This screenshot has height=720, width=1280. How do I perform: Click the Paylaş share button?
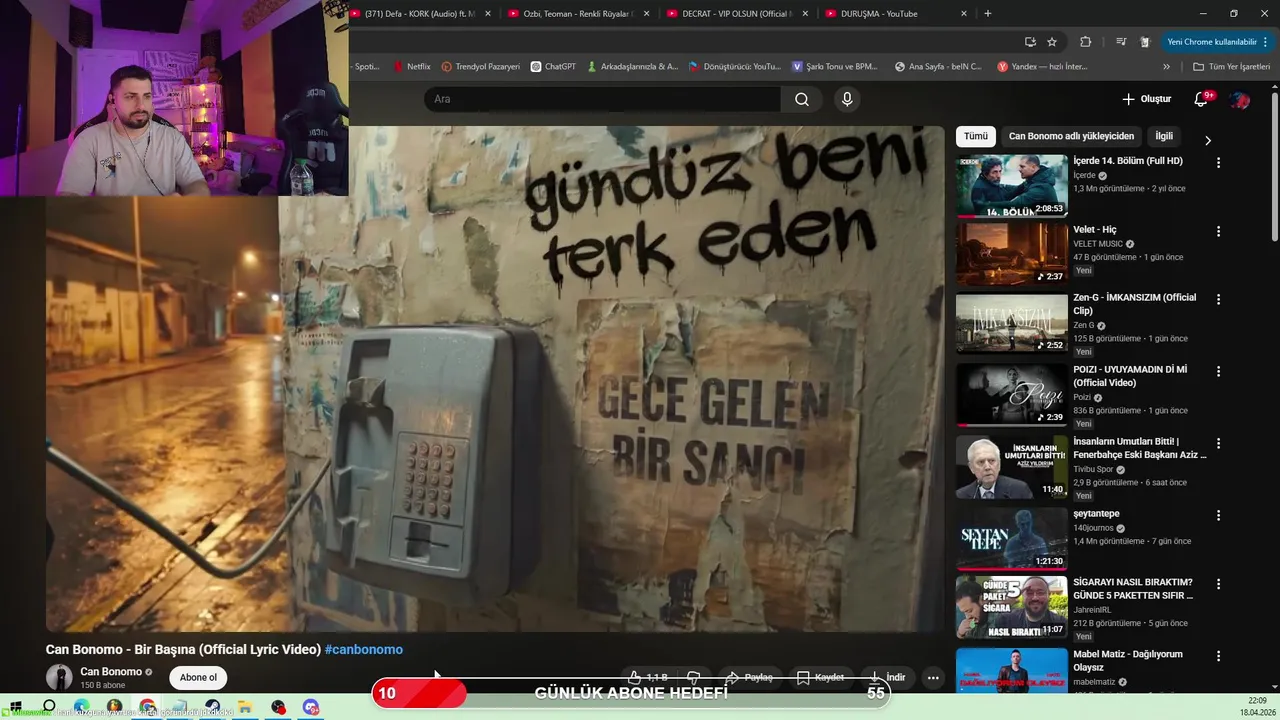click(x=749, y=677)
